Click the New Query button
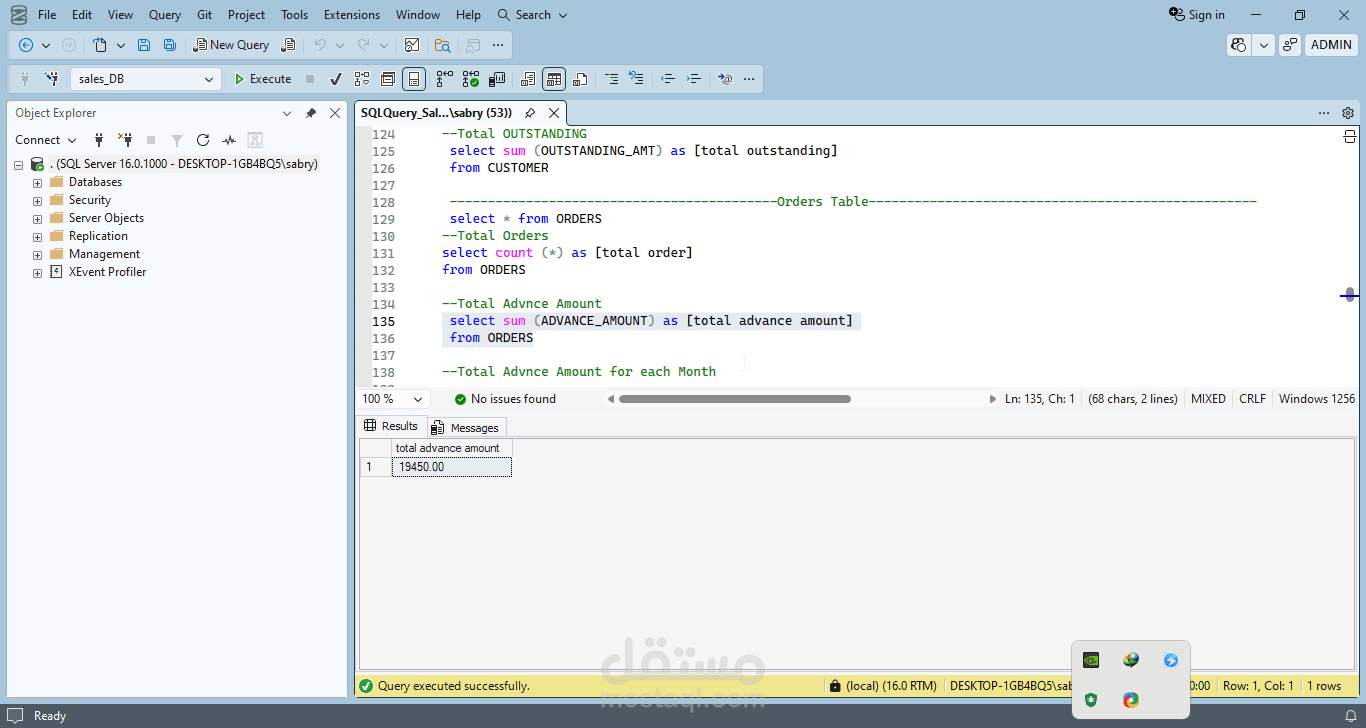1366x728 pixels. click(x=231, y=45)
